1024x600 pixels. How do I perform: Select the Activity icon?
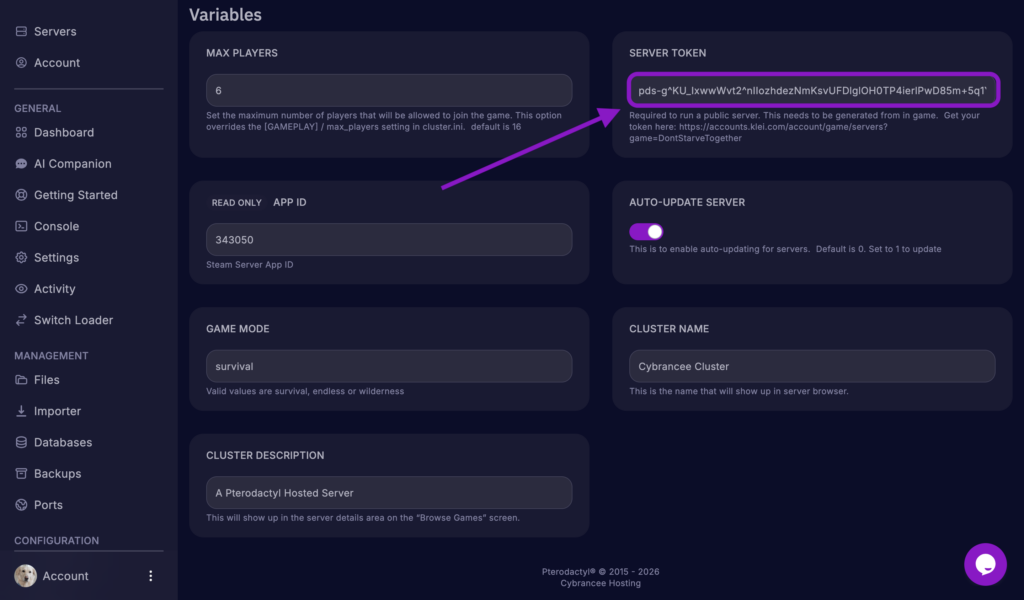click(x=21, y=288)
